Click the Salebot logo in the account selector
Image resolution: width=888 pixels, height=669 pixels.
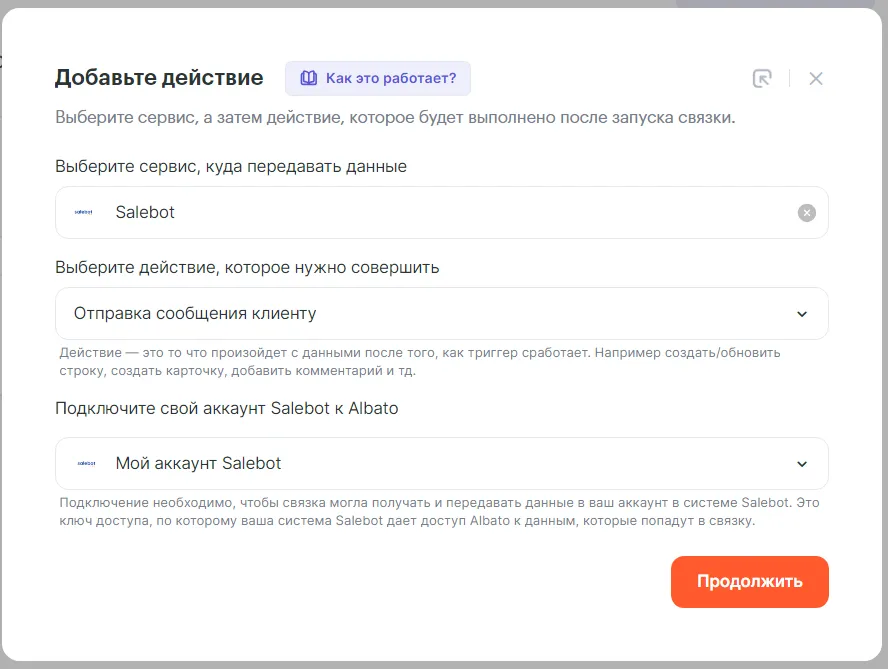[86, 464]
